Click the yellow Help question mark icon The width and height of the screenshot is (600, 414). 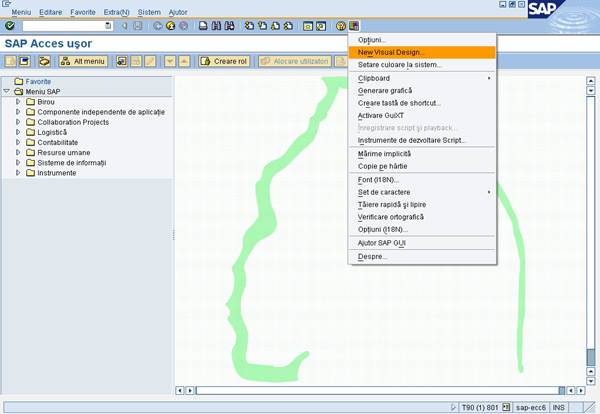(x=341, y=26)
